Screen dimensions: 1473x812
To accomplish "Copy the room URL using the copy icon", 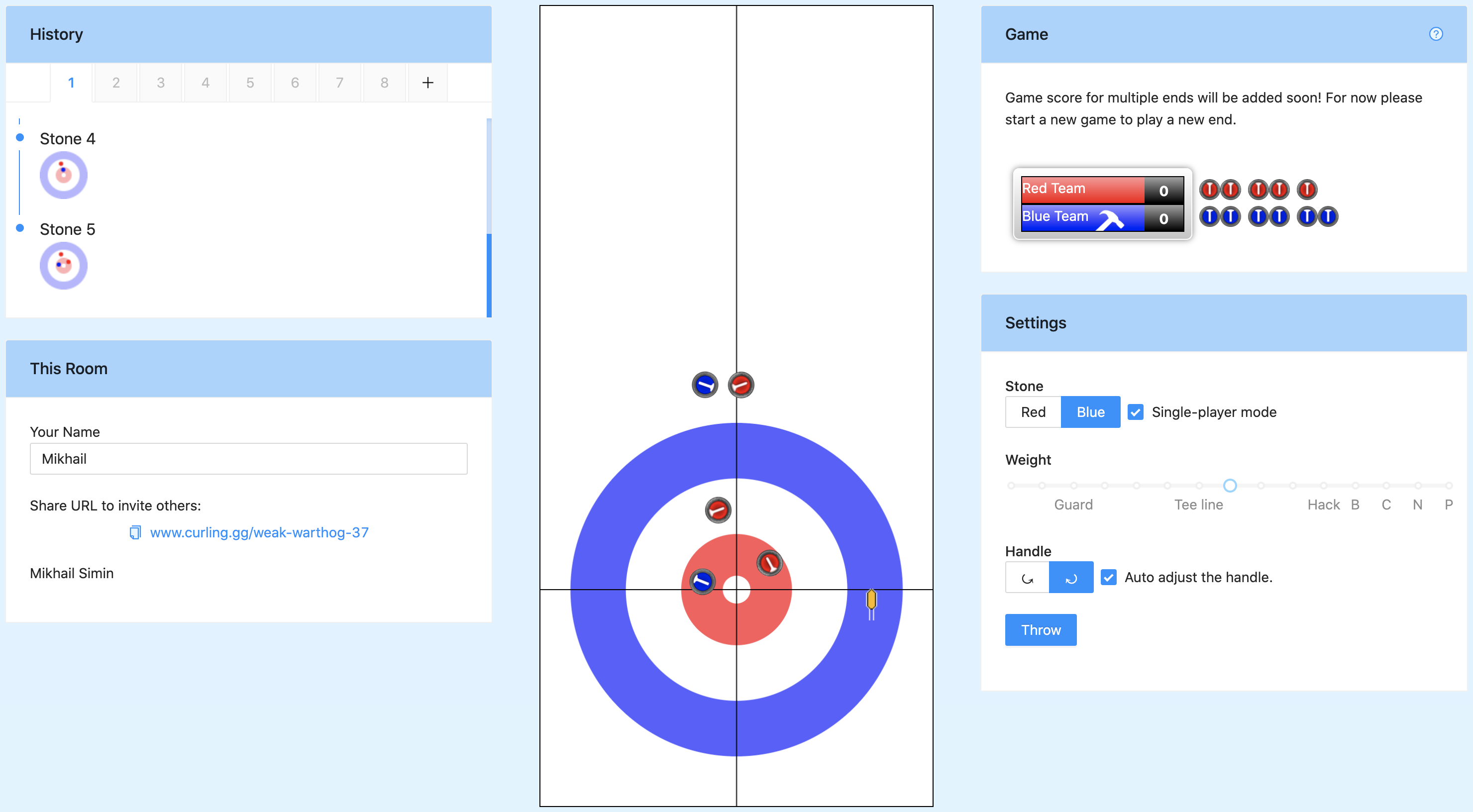I will click(x=135, y=532).
